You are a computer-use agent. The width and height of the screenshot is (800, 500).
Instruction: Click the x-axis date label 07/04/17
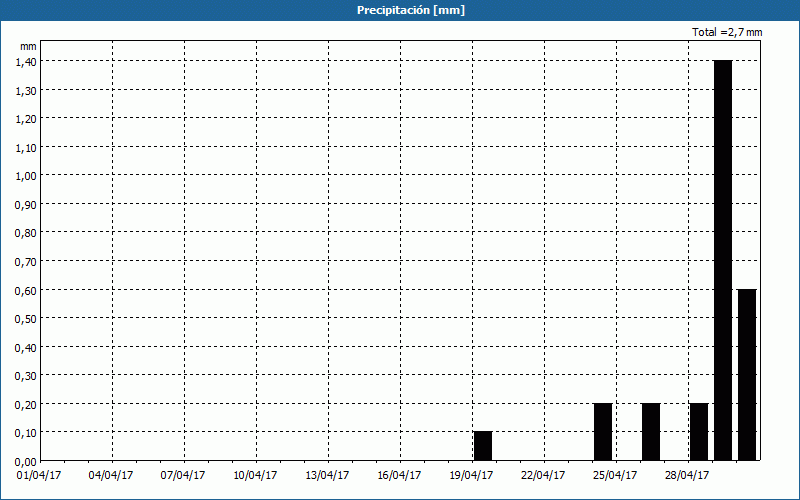click(x=183, y=476)
